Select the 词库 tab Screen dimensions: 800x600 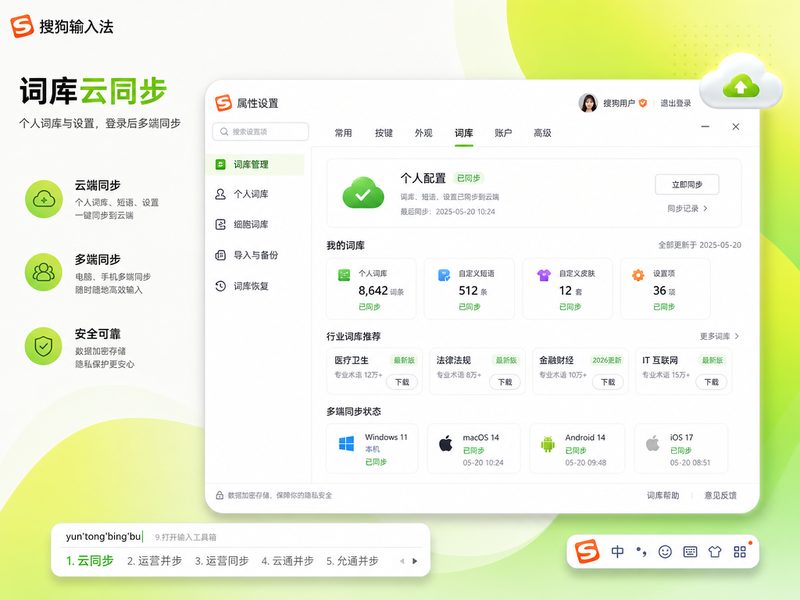point(464,133)
